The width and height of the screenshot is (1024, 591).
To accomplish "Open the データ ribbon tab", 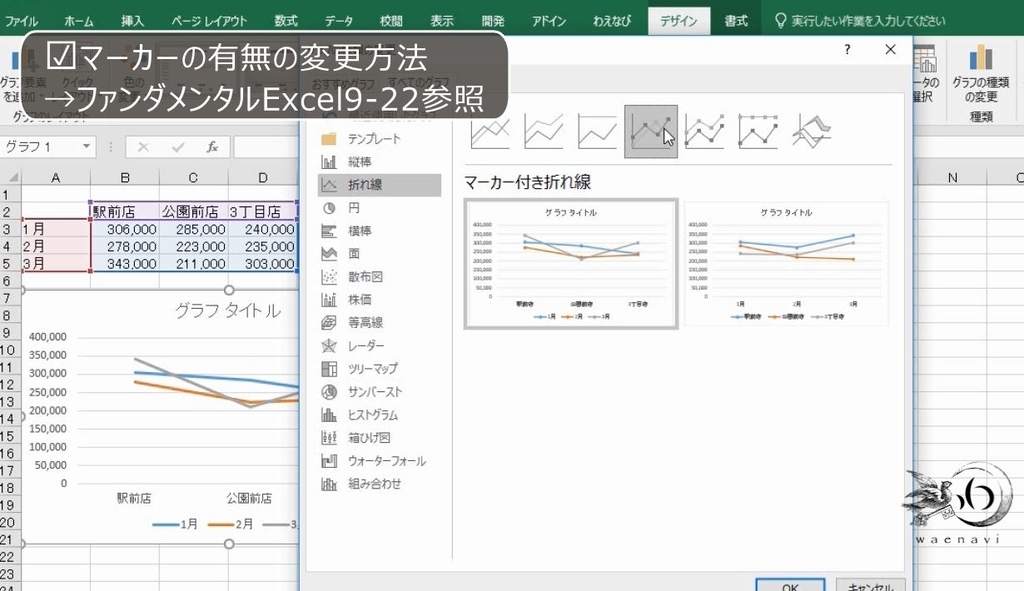I will click(x=339, y=21).
